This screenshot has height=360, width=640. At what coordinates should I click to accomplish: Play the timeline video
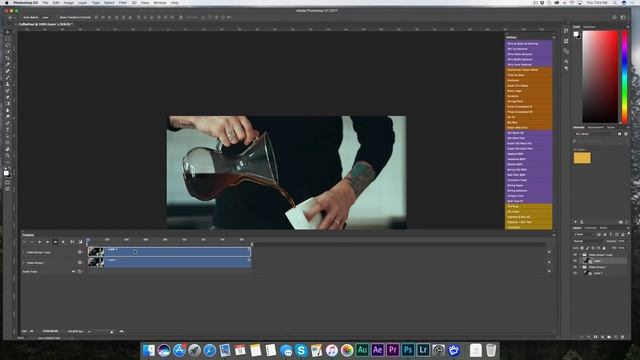click(40, 242)
